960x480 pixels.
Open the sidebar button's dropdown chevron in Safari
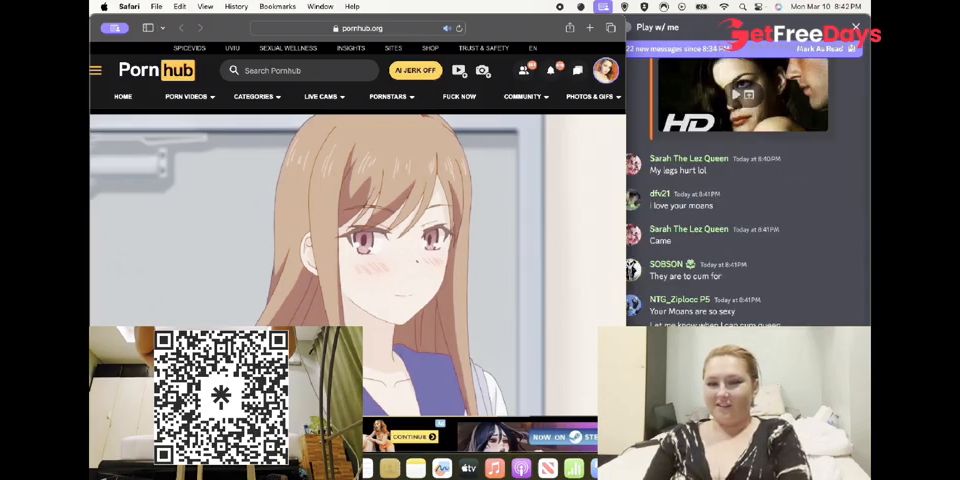tap(163, 28)
